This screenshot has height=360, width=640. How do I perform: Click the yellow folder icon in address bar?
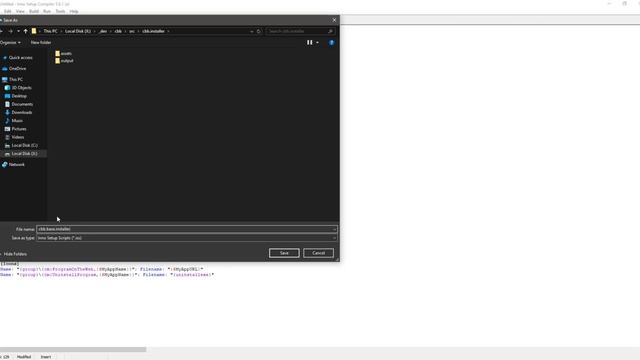tap(34, 31)
